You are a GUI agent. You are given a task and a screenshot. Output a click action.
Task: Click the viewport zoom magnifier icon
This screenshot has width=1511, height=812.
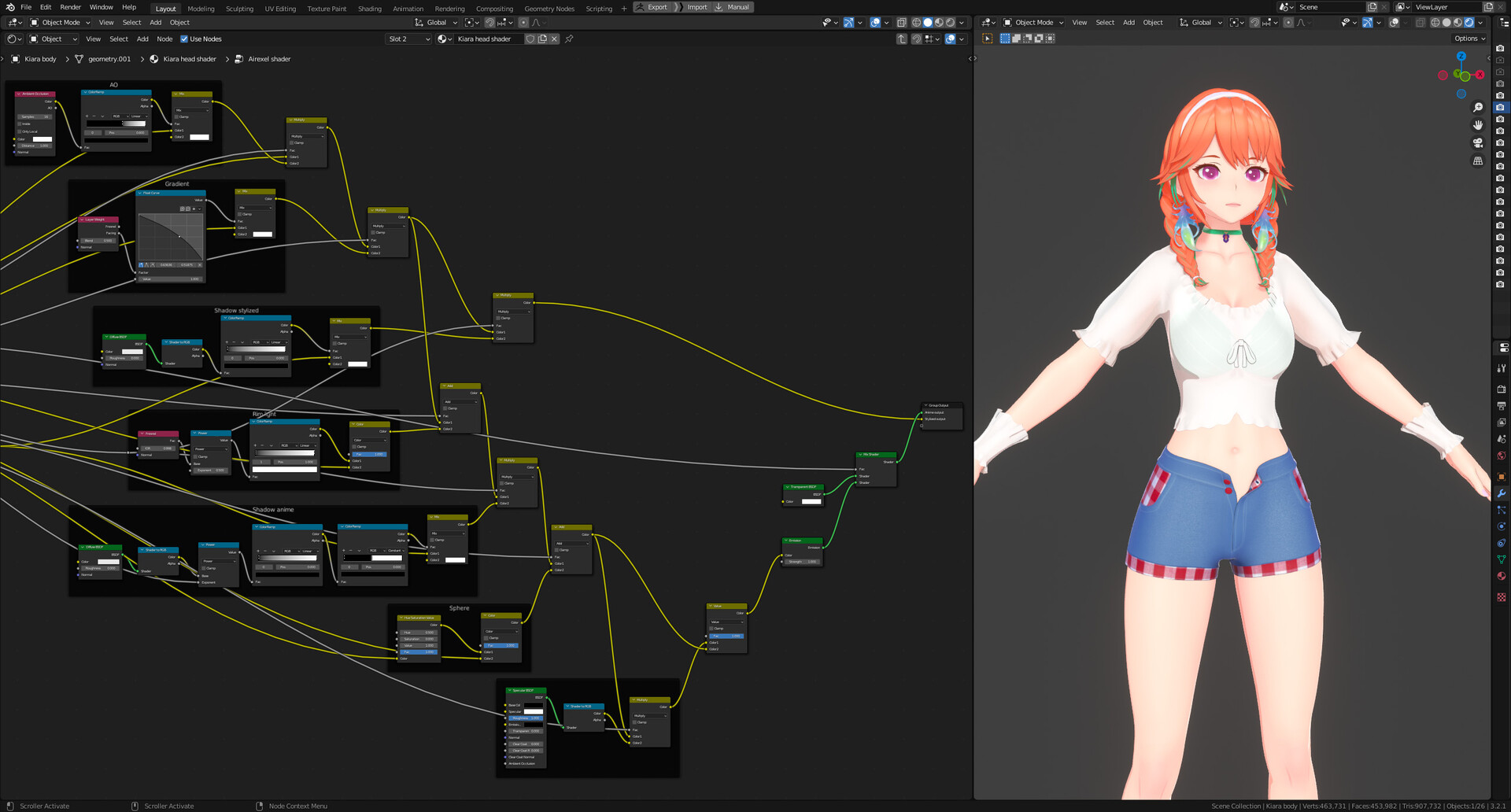1478,108
